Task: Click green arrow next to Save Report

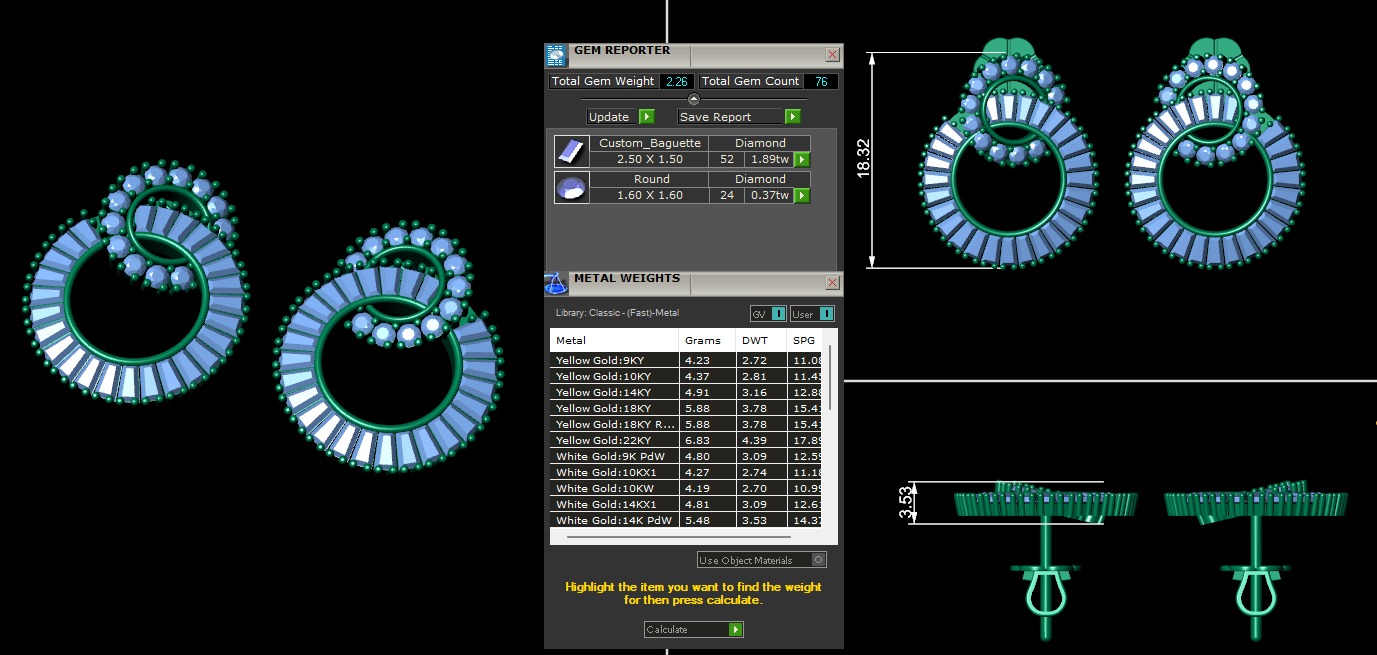Action: tap(792, 117)
